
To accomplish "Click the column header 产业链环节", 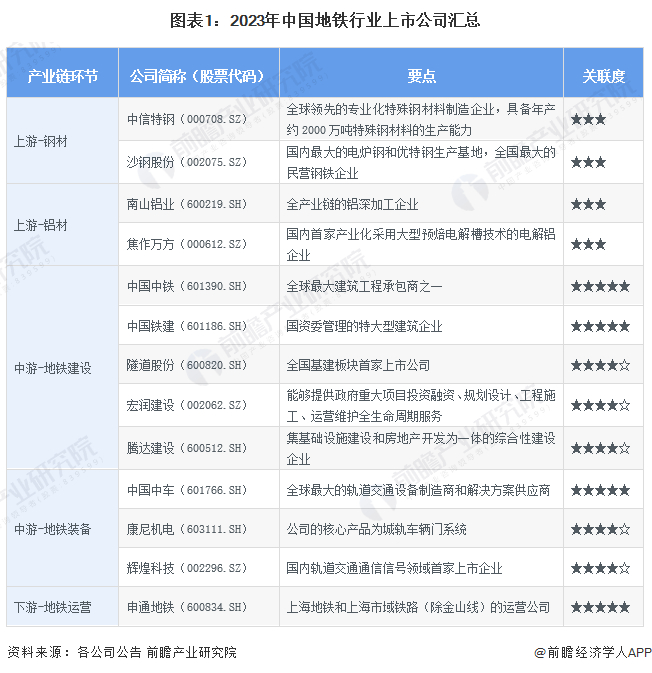I will pos(63,76).
